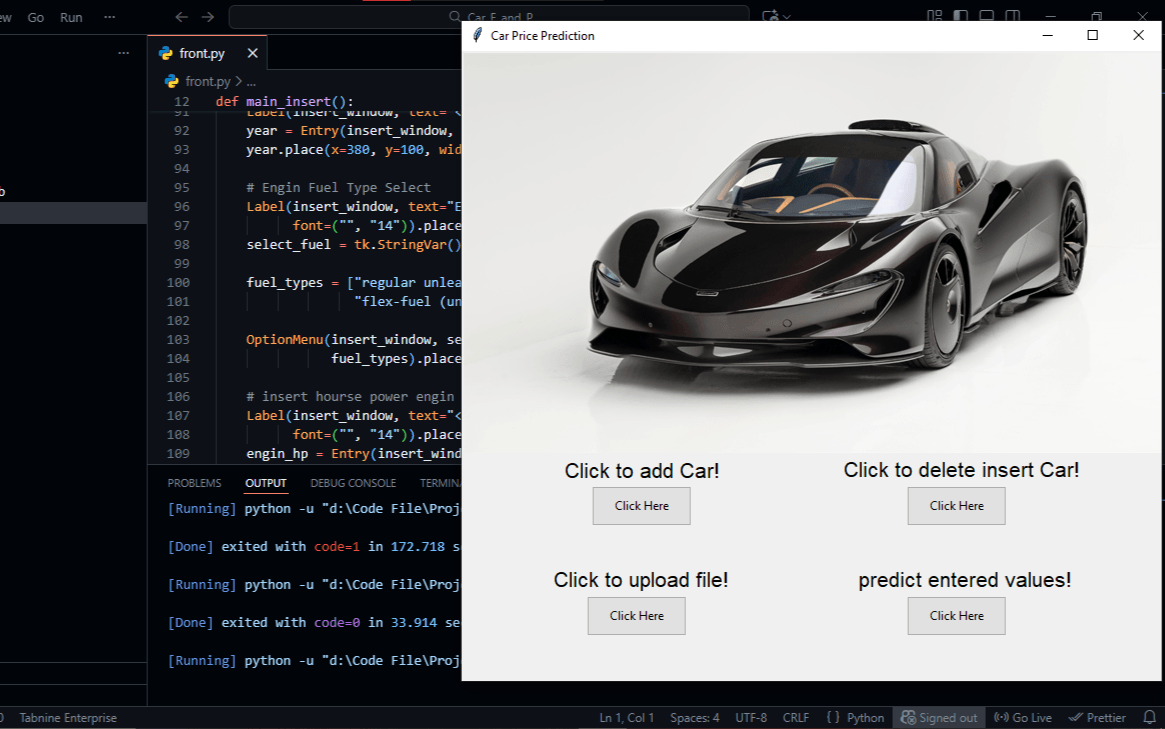Switch to the PROBLEMS panel tab

[195, 483]
